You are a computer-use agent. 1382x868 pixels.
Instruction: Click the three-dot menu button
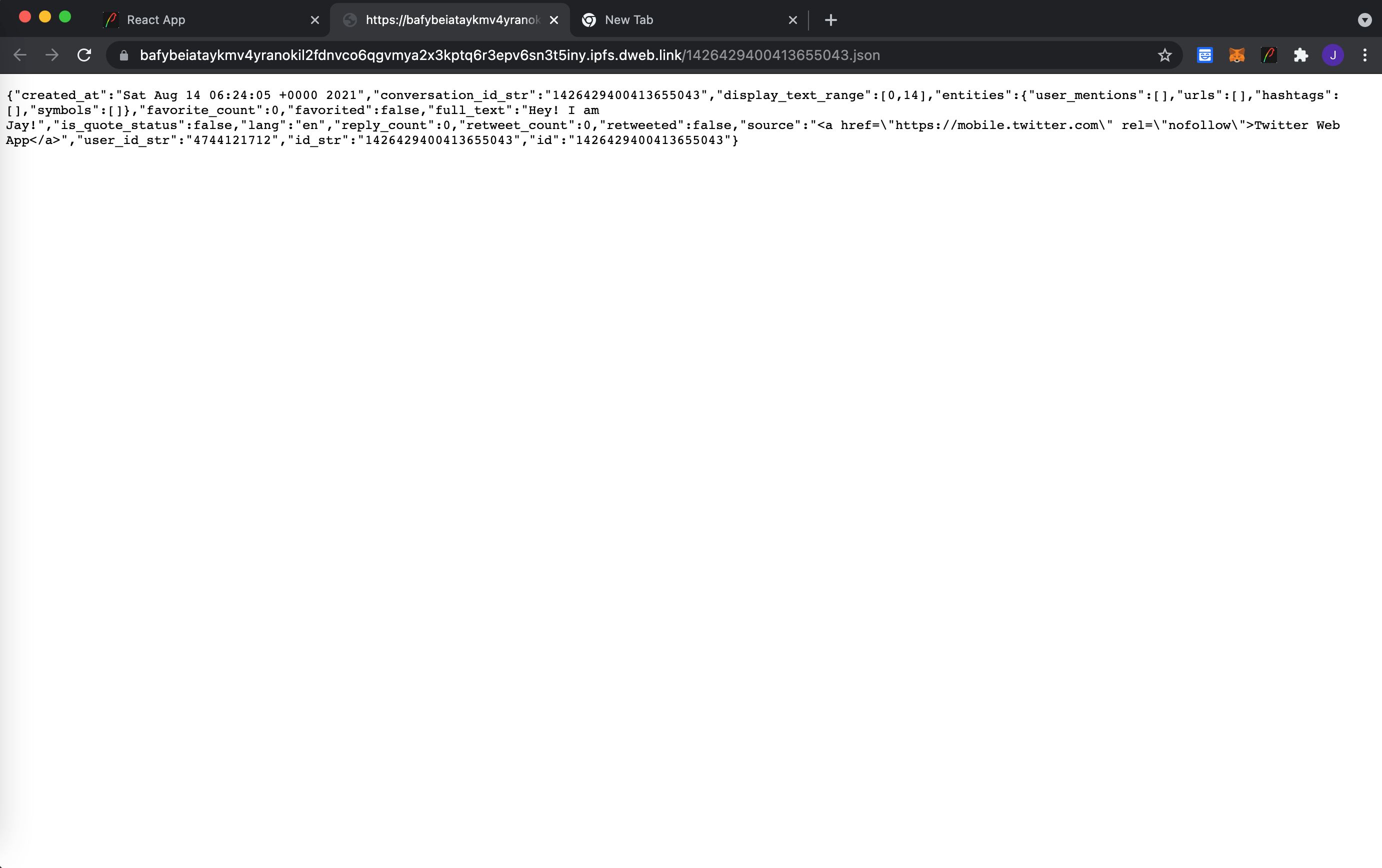tap(1368, 55)
